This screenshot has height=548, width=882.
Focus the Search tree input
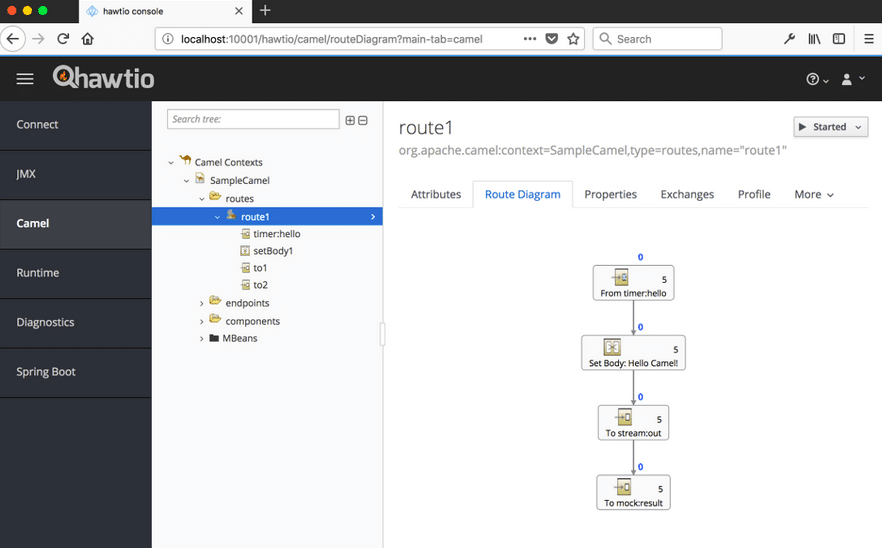pyautogui.click(x=253, y=119)
